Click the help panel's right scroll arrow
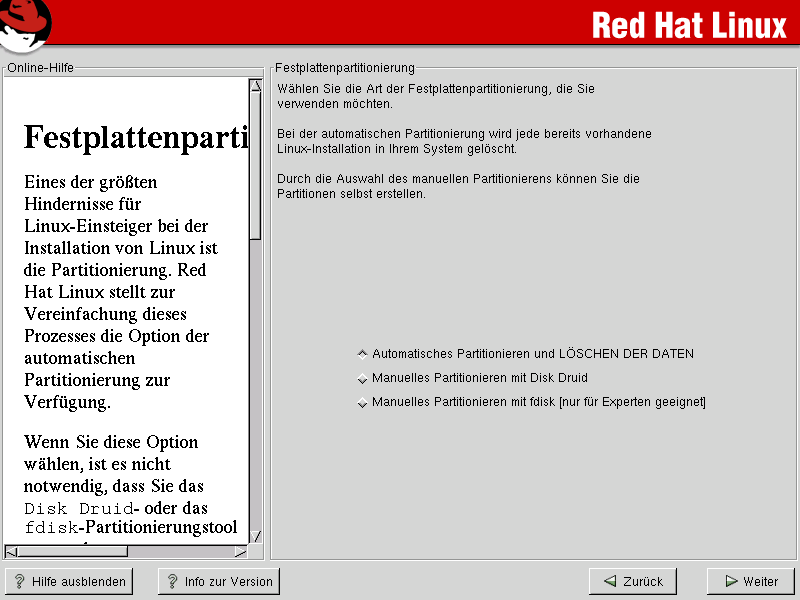 coord(240,551)
